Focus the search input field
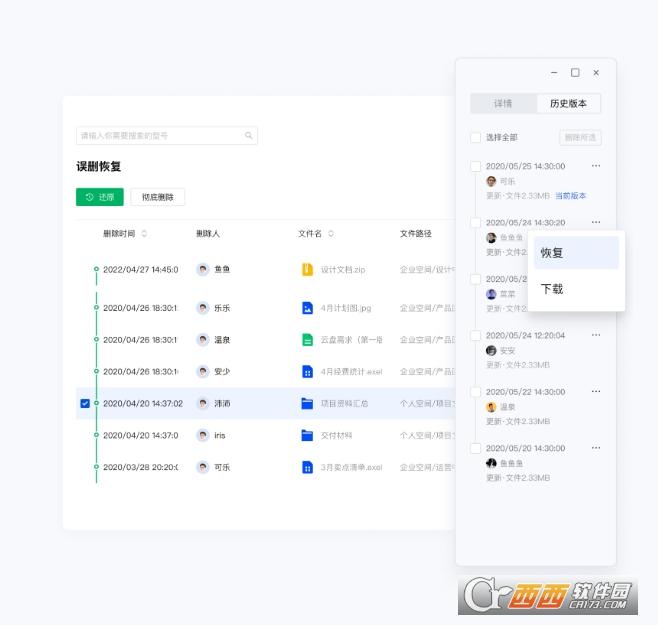This screenshot has width=658, height=625. tap(167, 136)
